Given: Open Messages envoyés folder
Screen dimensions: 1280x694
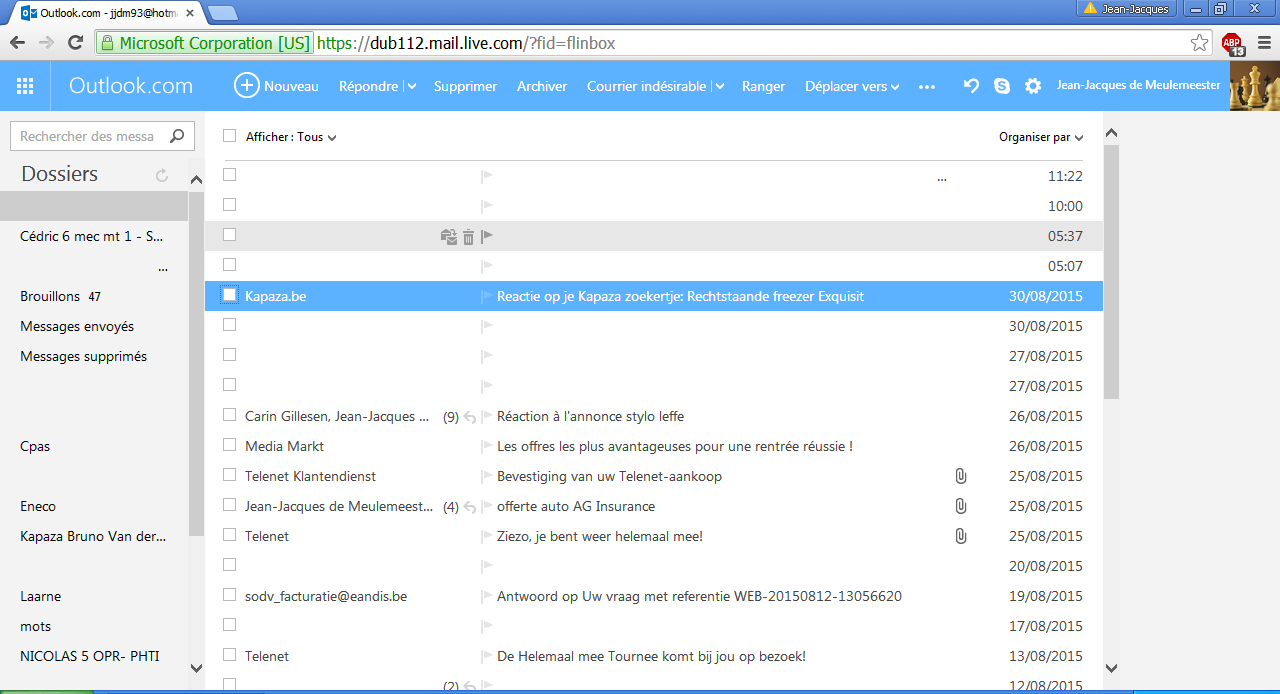Looking at the screenshot, I should (x=77, y=326).
